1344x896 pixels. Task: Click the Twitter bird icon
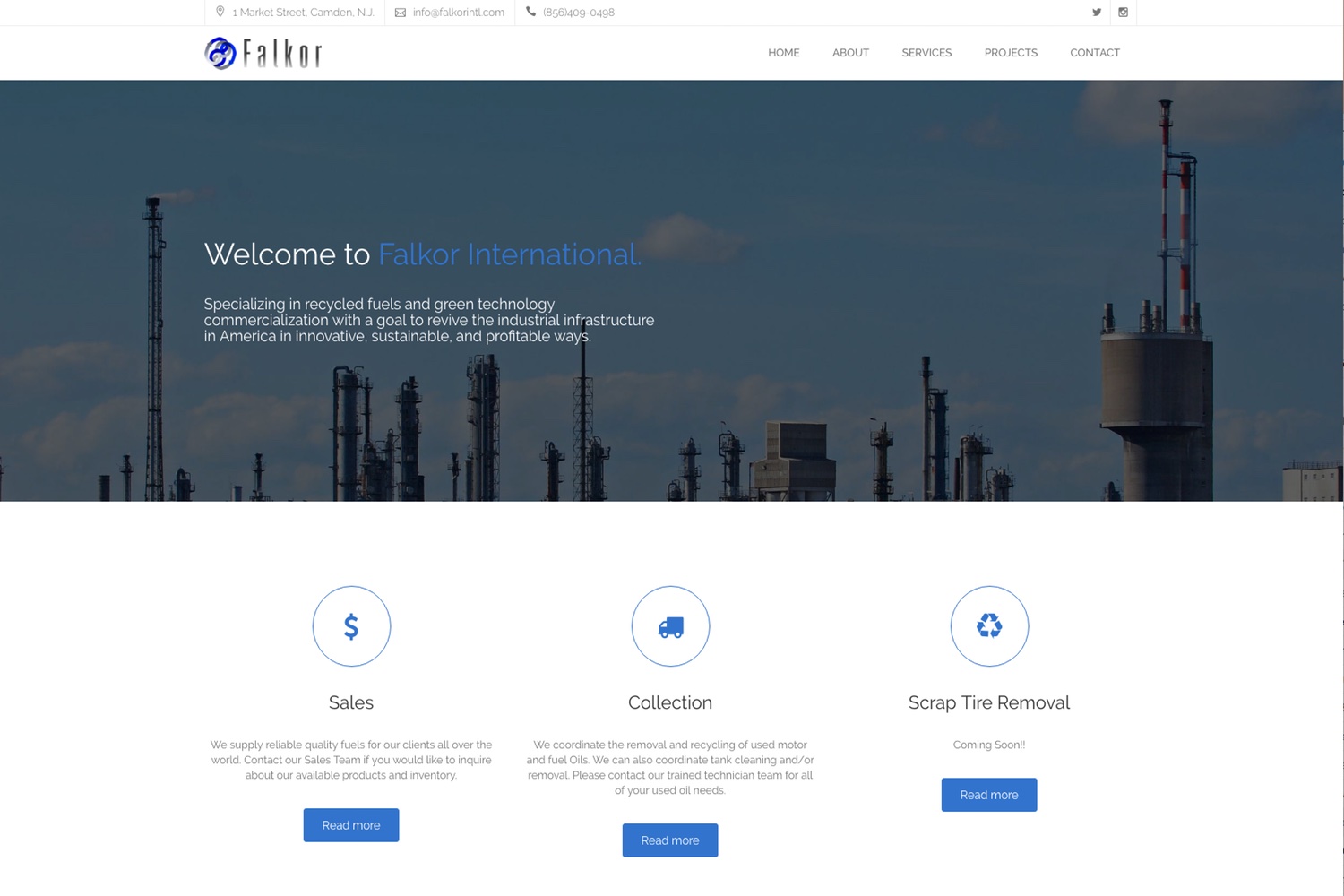(x=1096, y=13)
